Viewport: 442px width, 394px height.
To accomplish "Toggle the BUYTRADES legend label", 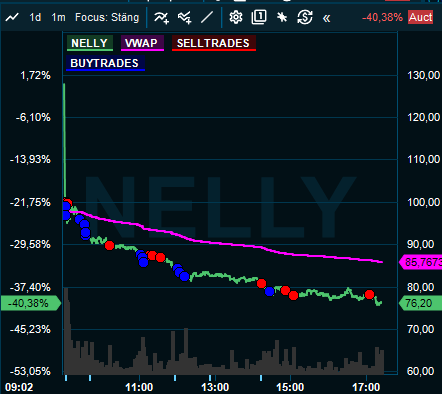I will click(x=105, y=63).
